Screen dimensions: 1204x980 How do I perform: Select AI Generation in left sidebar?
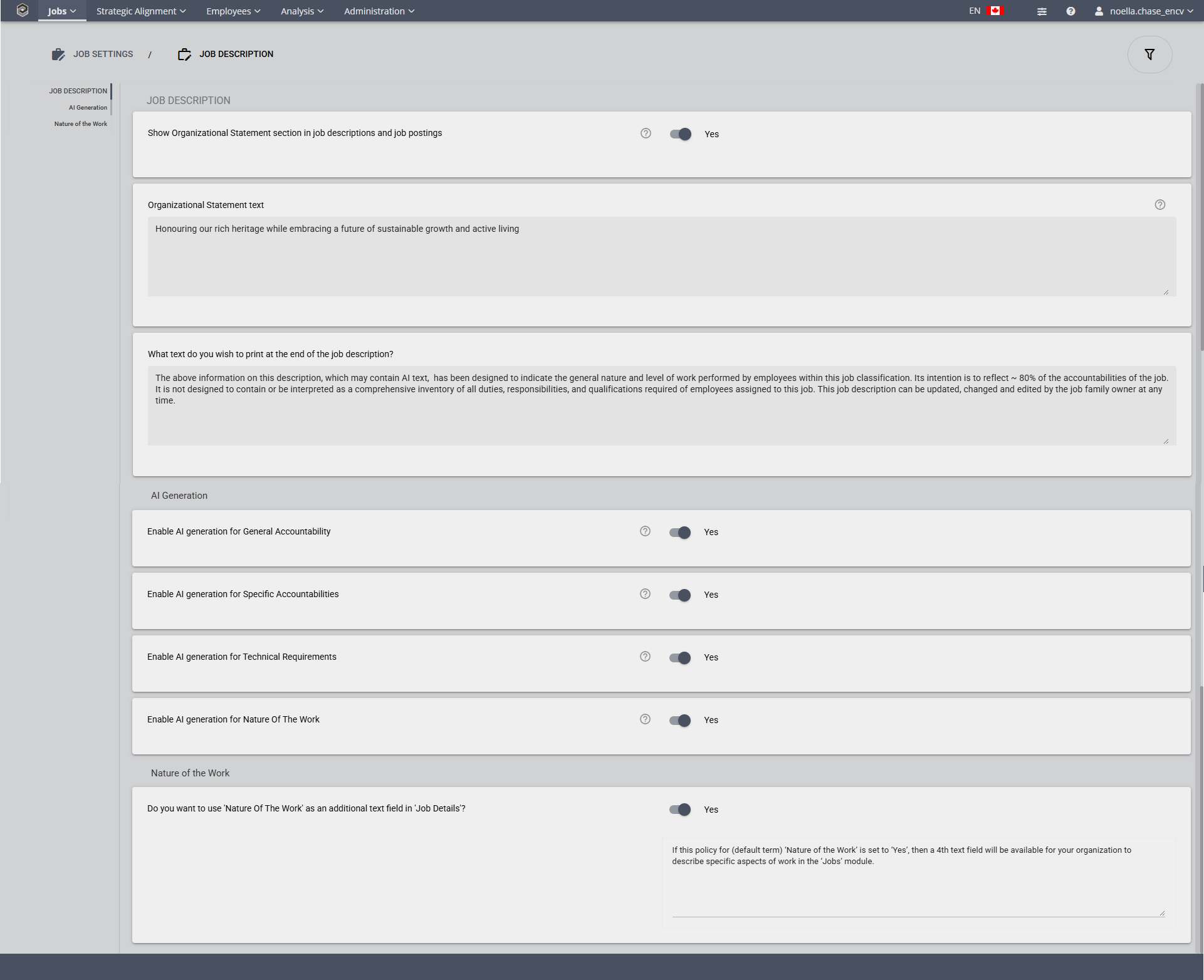88,107
